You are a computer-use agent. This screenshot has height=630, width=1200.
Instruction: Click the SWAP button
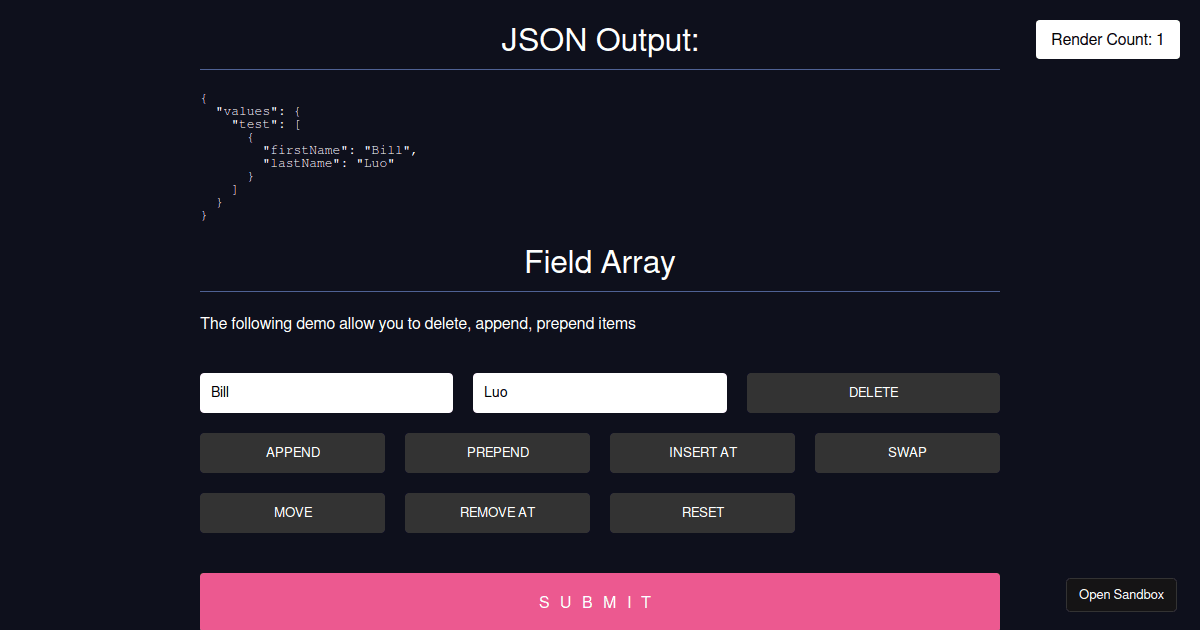pos(907,453)
